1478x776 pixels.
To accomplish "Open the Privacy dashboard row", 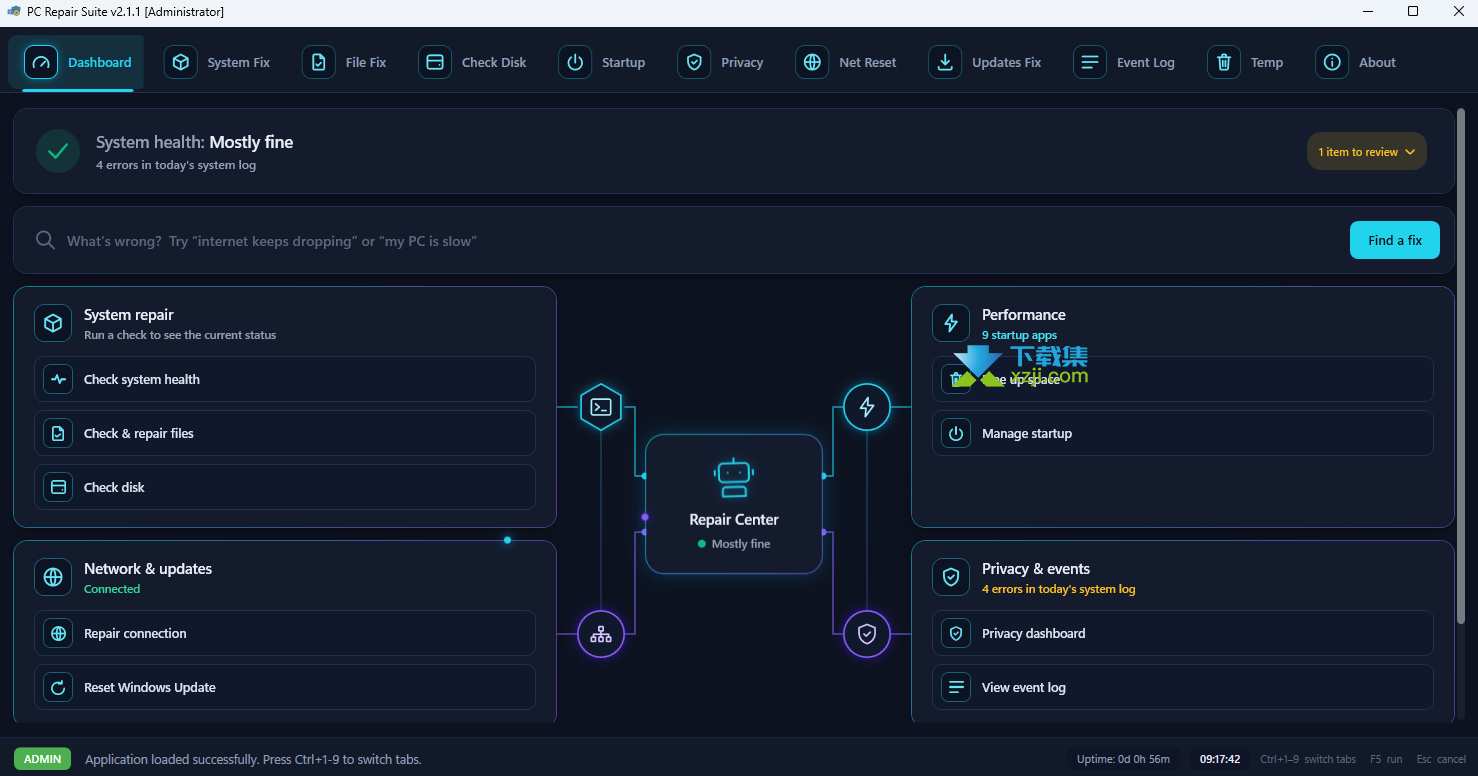I will click(x=1183, y=633).
